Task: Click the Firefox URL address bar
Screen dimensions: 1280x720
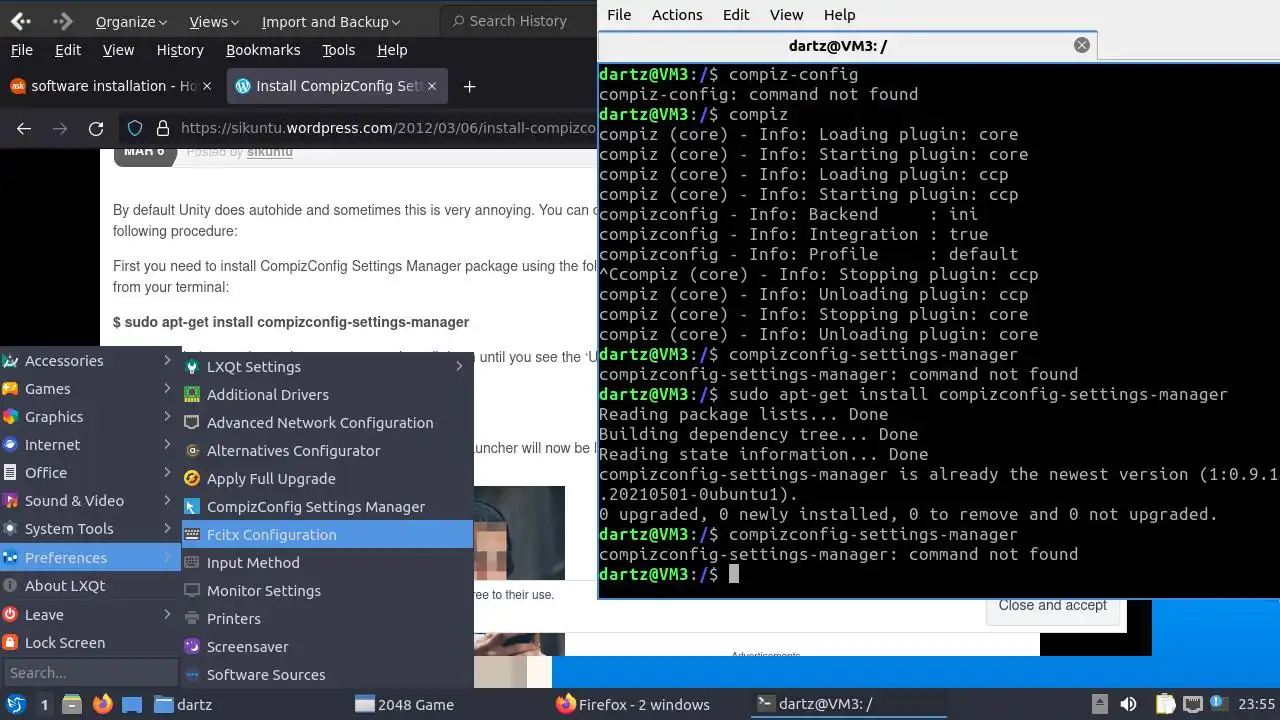Action: coord(388,128)
